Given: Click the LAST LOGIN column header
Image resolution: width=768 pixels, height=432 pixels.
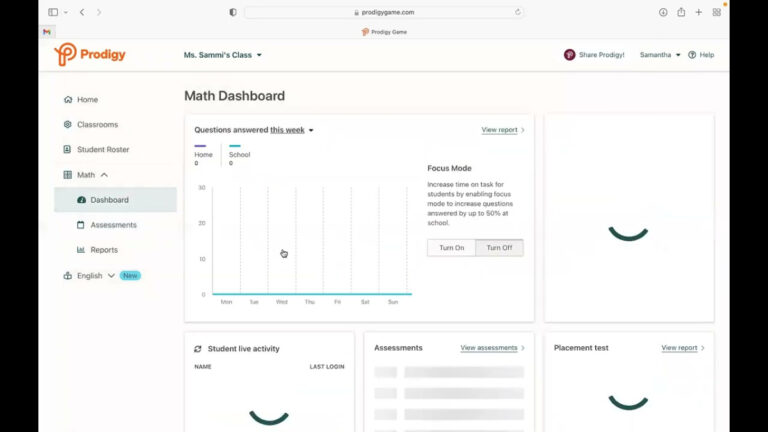Looking at the screenshot, I should tap(327, 366).
